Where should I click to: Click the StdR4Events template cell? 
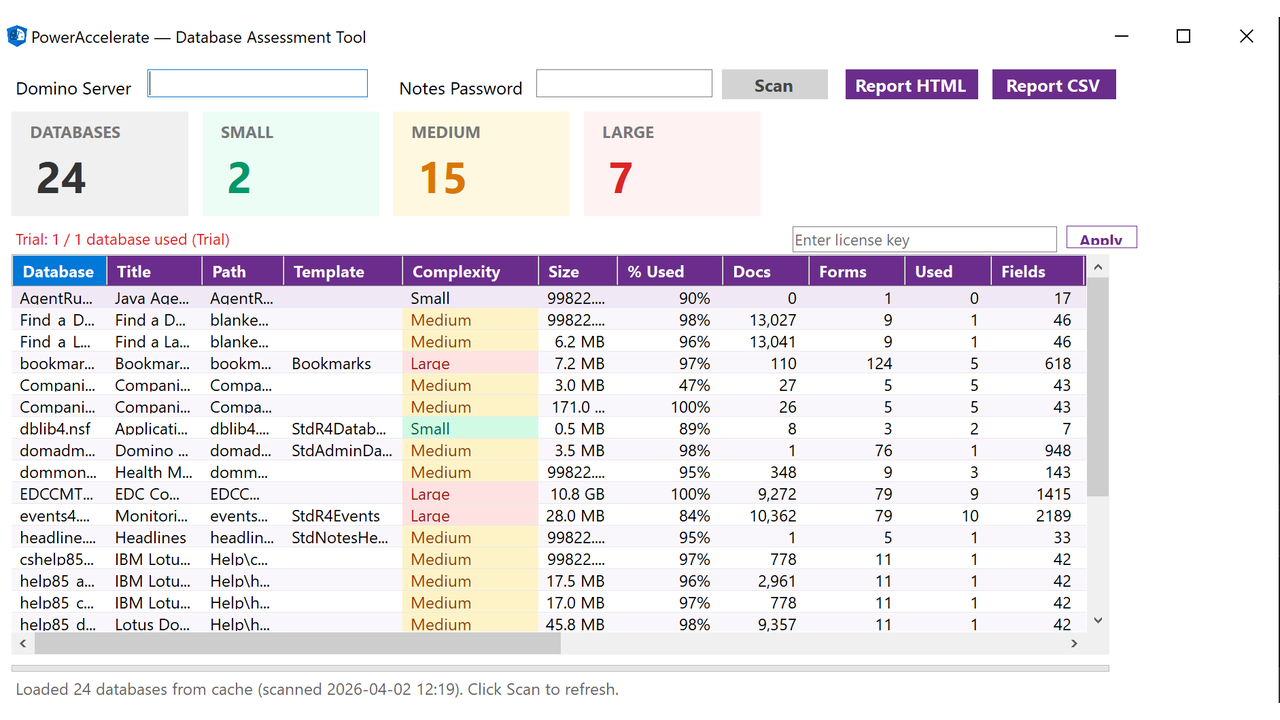pos(343,516)
